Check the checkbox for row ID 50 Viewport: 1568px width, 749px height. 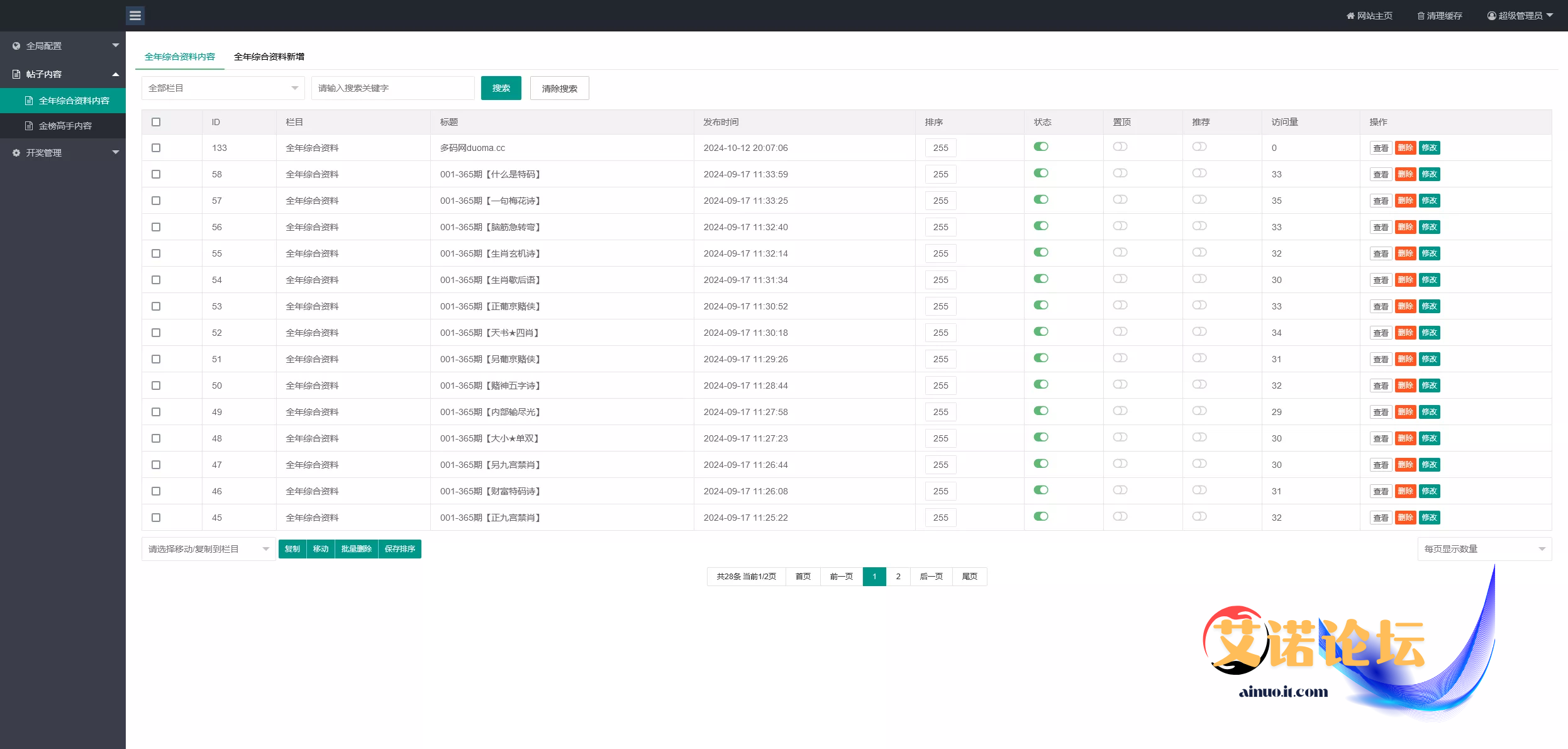[156, 386]
